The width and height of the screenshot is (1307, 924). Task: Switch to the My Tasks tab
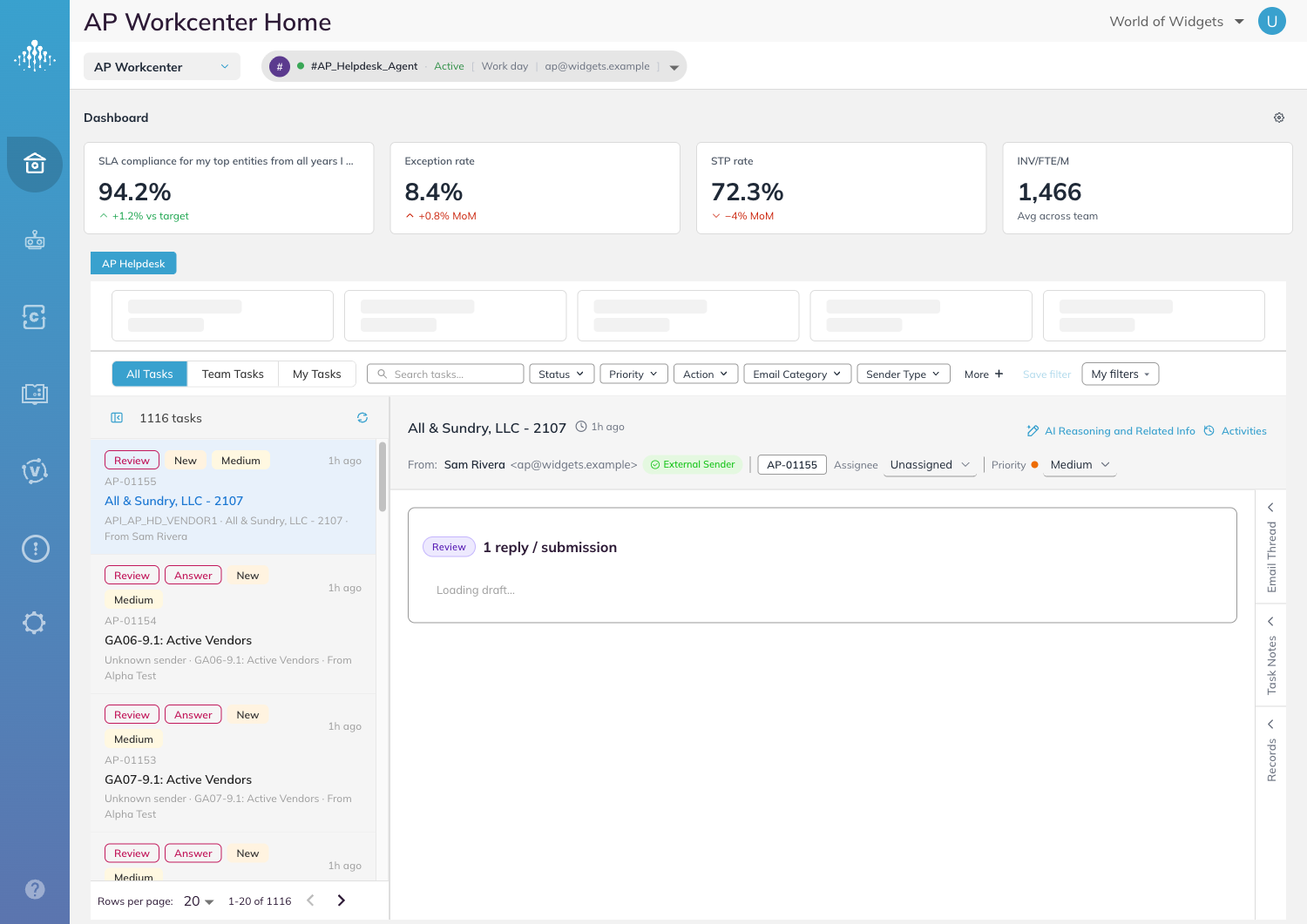pos(317,374)
